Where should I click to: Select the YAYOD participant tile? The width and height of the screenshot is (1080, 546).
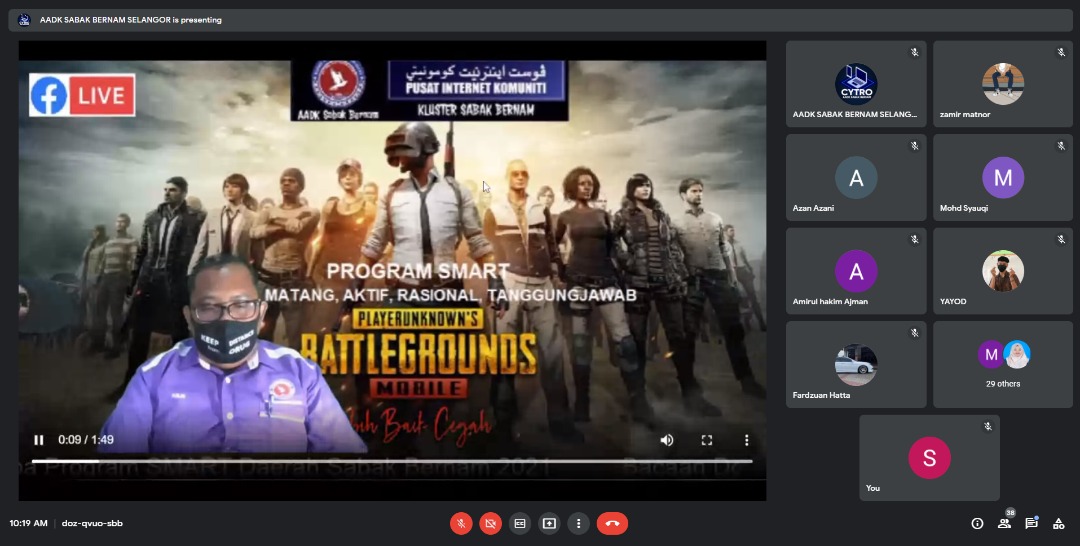(x=1003, y=271)
